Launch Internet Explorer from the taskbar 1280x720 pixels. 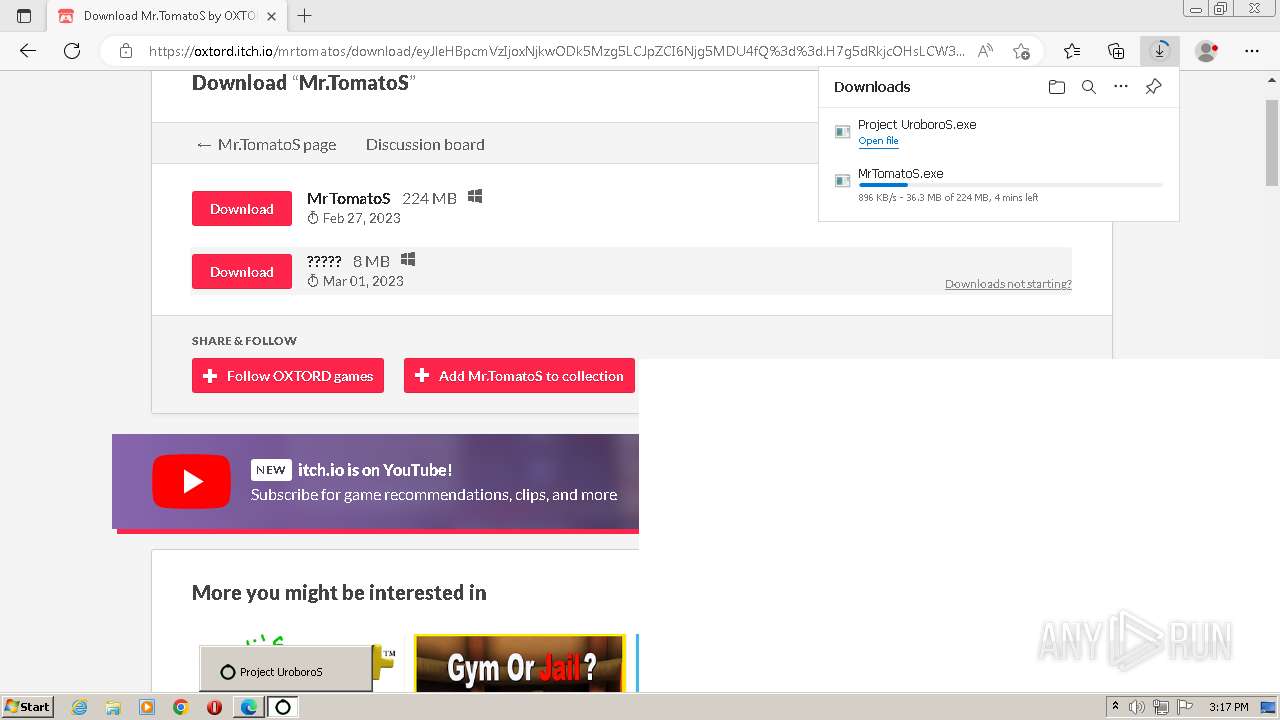[x=80, y=707]
